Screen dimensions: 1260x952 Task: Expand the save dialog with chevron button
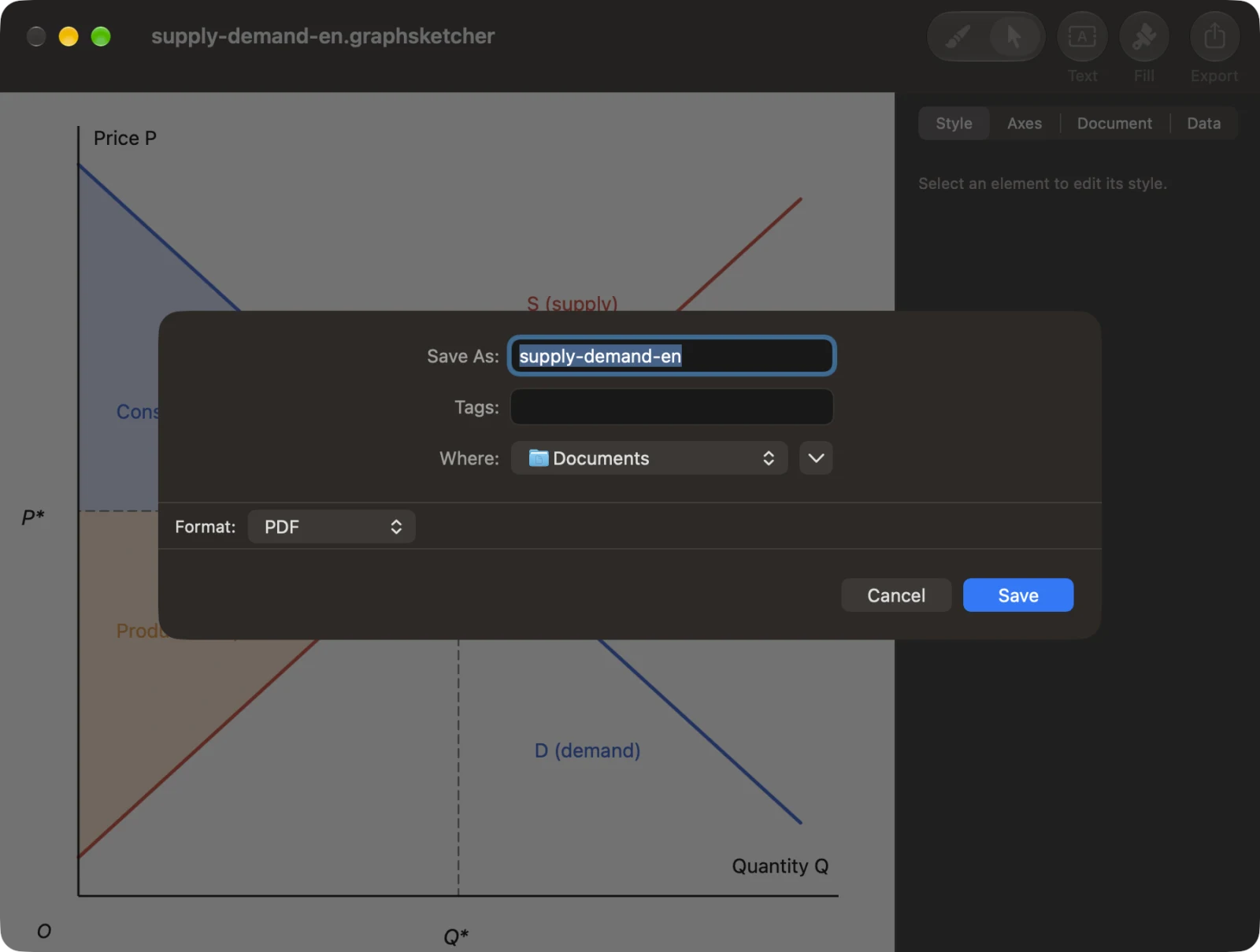coord(816,458)
